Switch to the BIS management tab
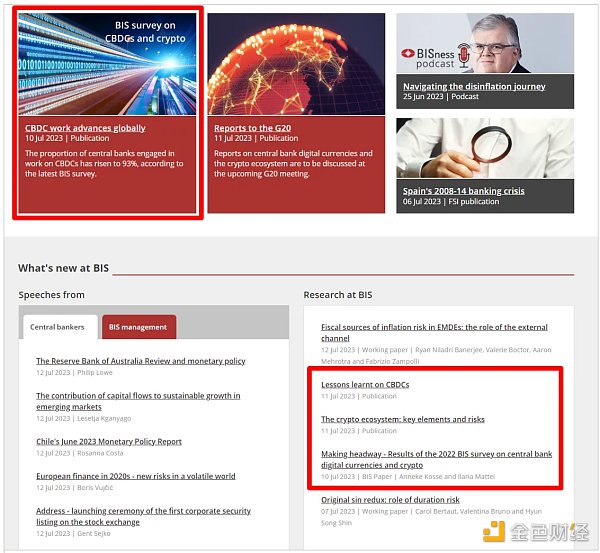Screen dimensions: 600x553 139,327
